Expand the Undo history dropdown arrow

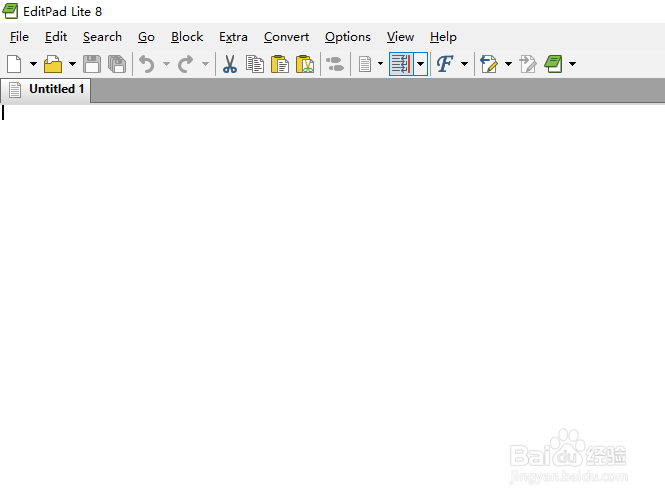pyautogui.click(x=166, y=64)
